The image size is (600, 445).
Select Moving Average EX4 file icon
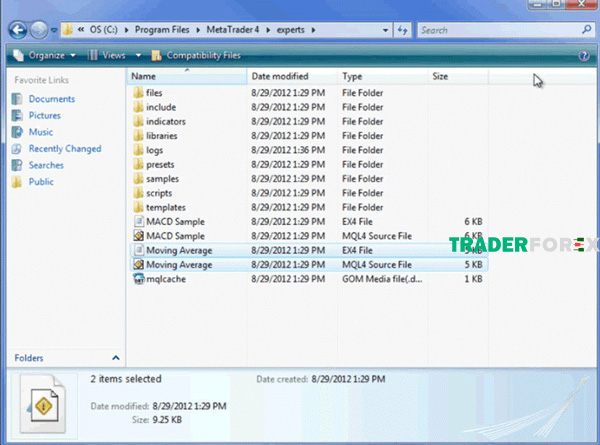(138, 250)
